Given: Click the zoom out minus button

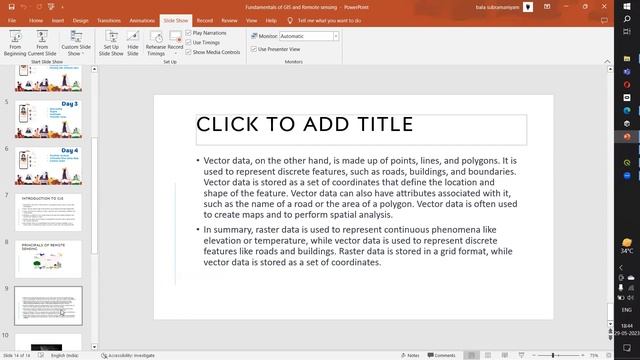Looking at the screenshot, I should point(533,356).
